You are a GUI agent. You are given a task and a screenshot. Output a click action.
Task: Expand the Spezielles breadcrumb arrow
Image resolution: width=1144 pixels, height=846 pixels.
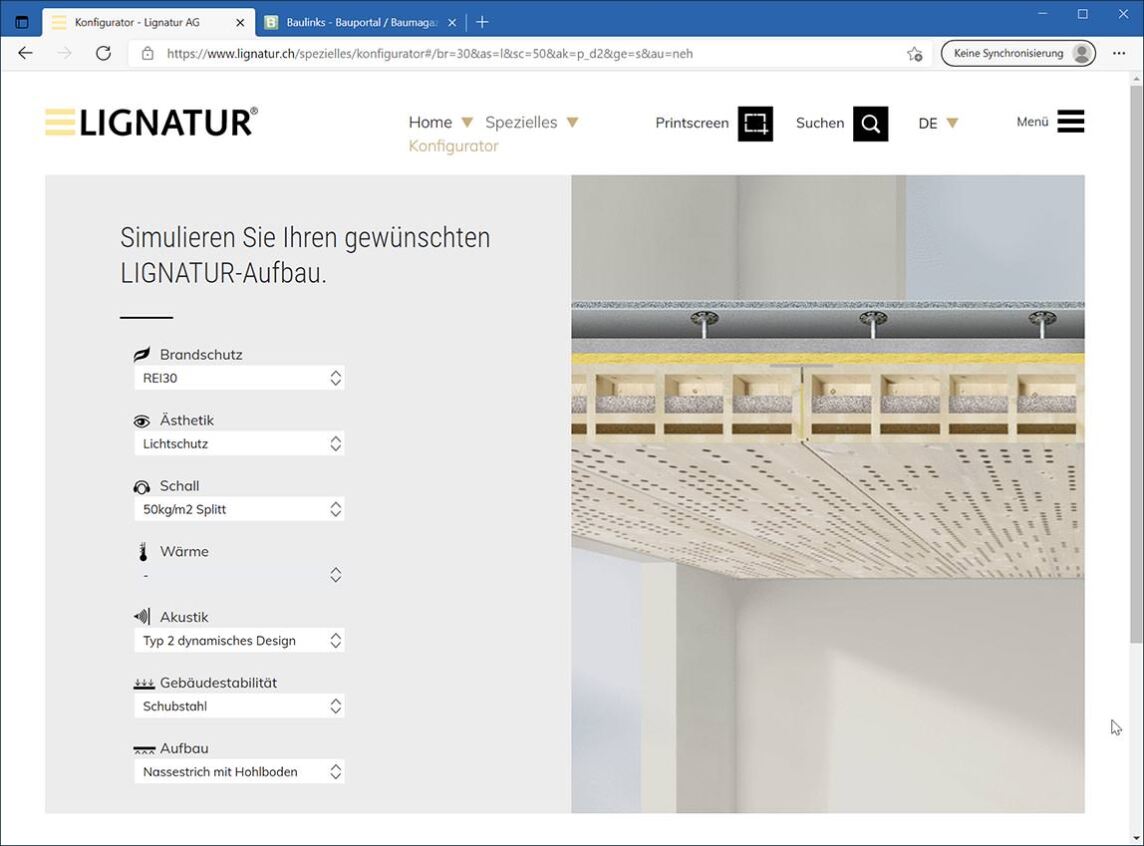[572, 123]
